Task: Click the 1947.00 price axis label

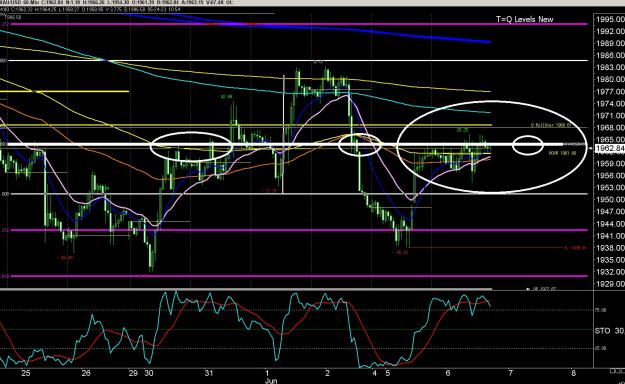Action: [x=610, y=211]
